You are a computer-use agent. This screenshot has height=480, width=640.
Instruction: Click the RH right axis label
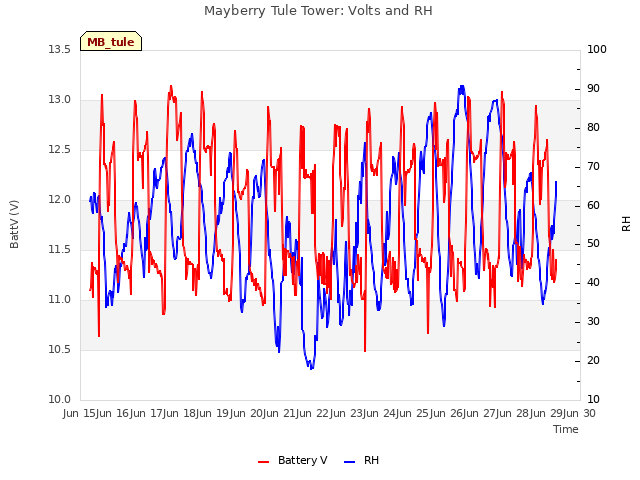[x=626, y=224]
